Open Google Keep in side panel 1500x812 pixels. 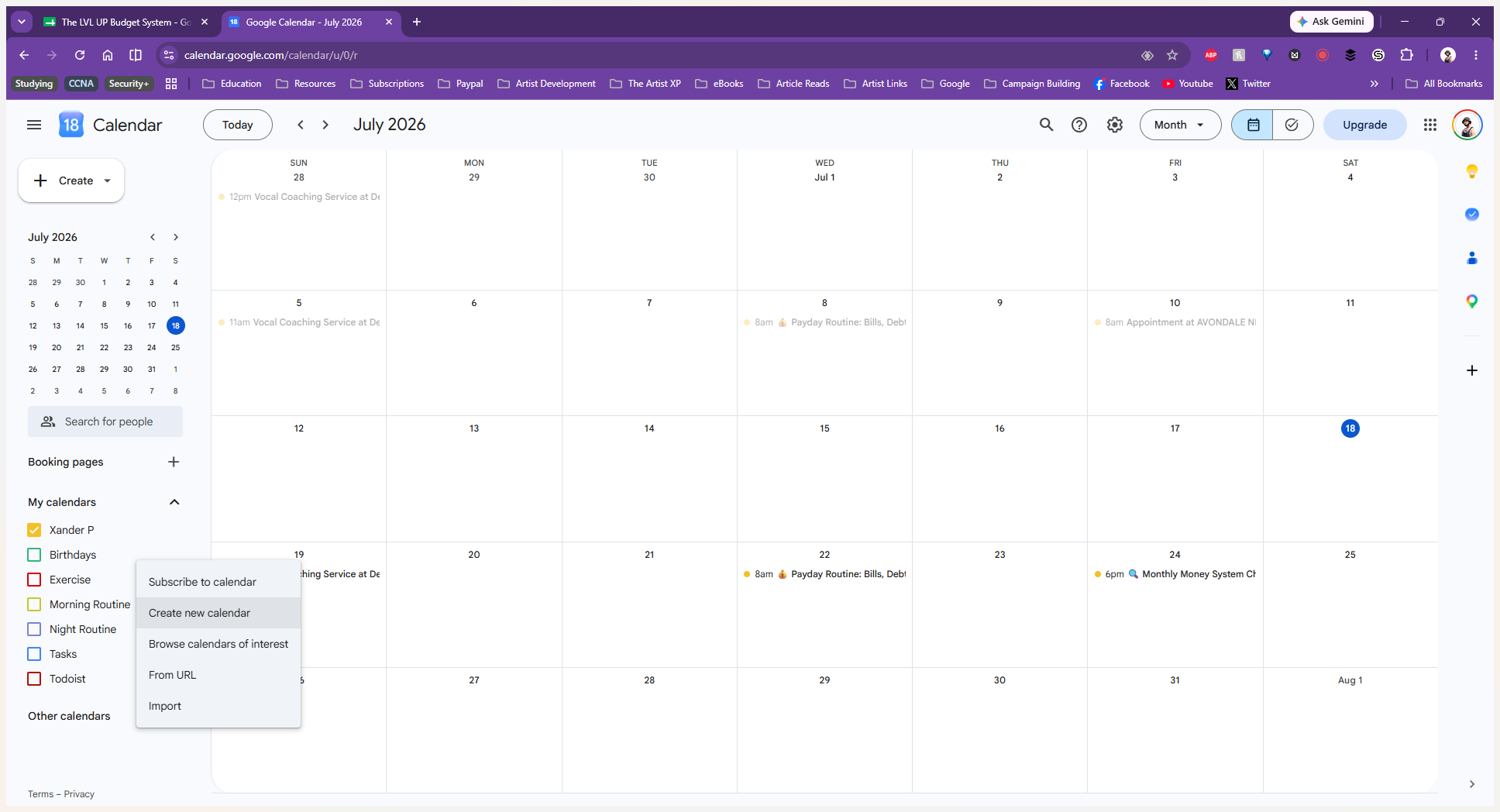point(1471,171)
